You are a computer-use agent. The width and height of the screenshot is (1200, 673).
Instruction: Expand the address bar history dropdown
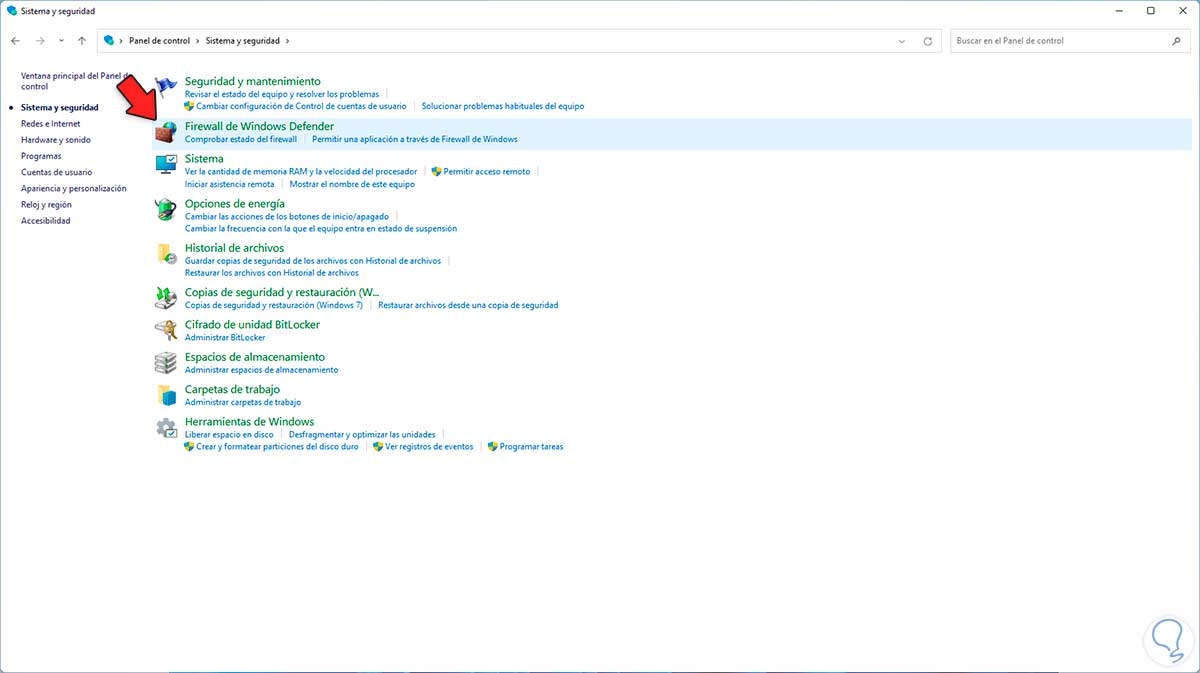(x=903, y=41)
